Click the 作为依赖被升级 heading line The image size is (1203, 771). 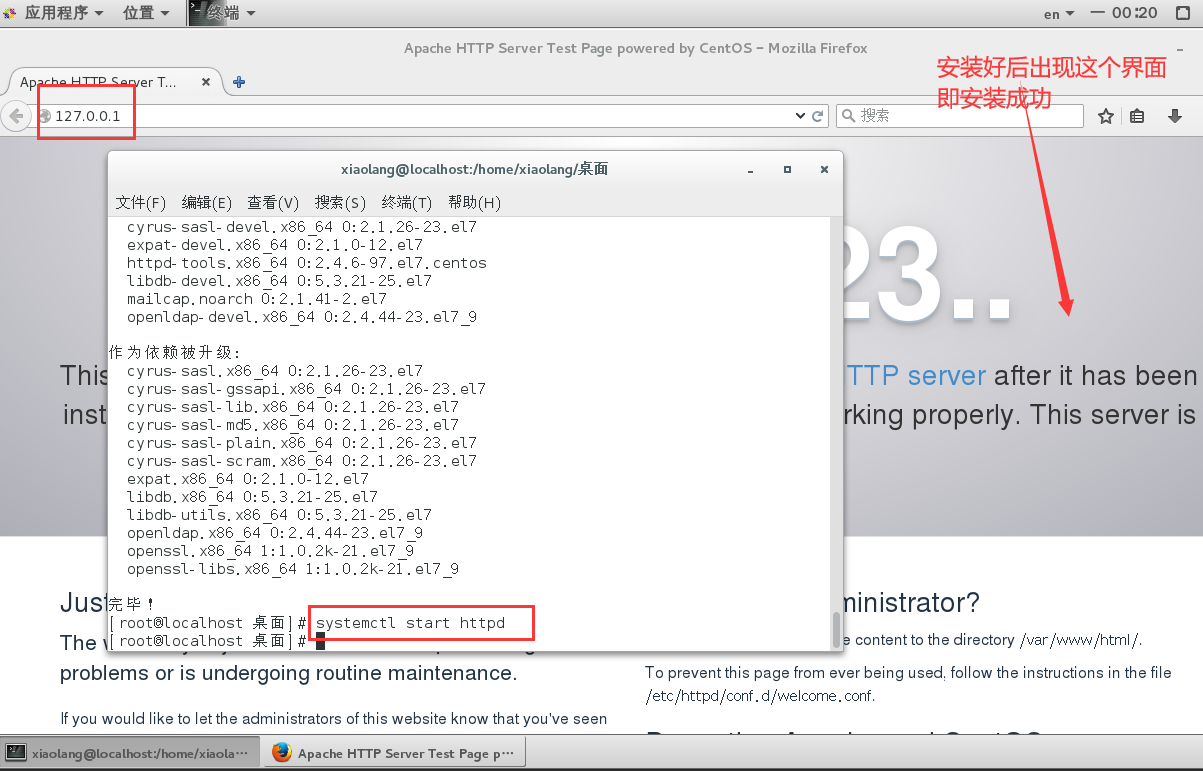pos(174,353)
